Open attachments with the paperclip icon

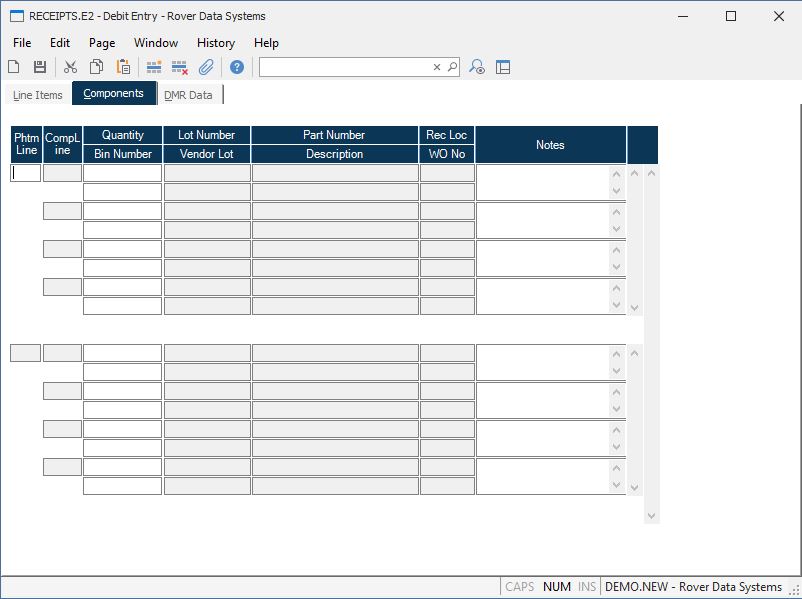206,67
